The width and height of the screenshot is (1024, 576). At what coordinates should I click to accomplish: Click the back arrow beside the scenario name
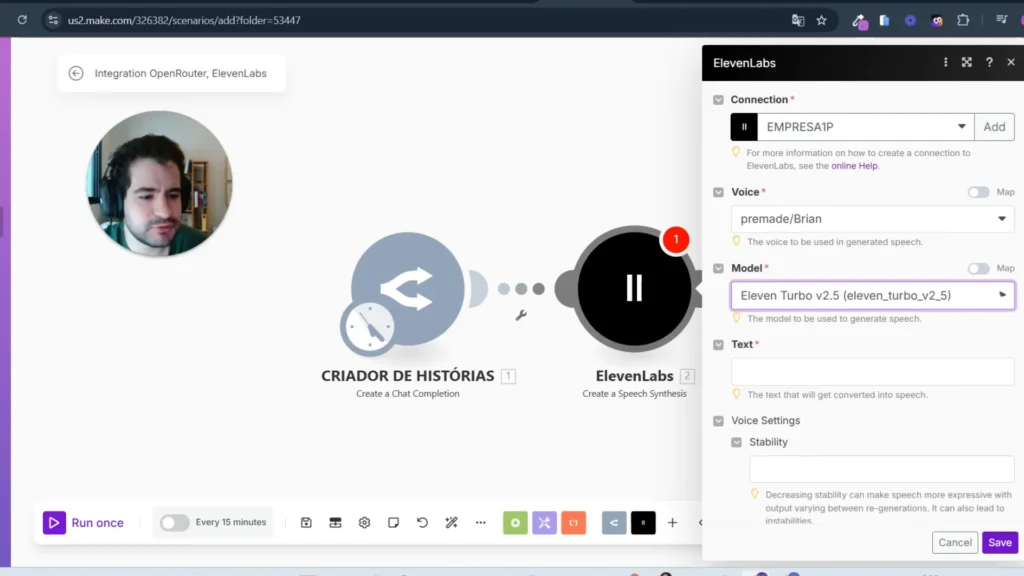pos(76,73)
